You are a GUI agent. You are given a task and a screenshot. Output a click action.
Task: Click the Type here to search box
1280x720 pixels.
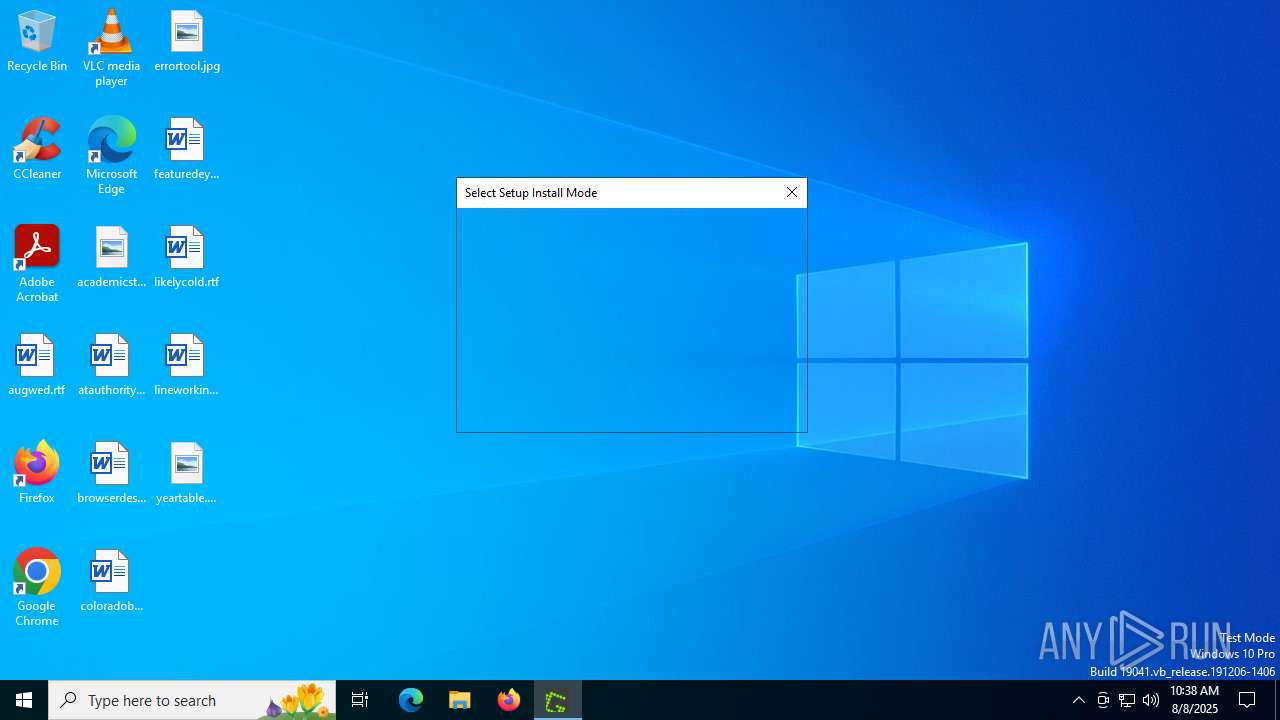[x=192, y=700]
